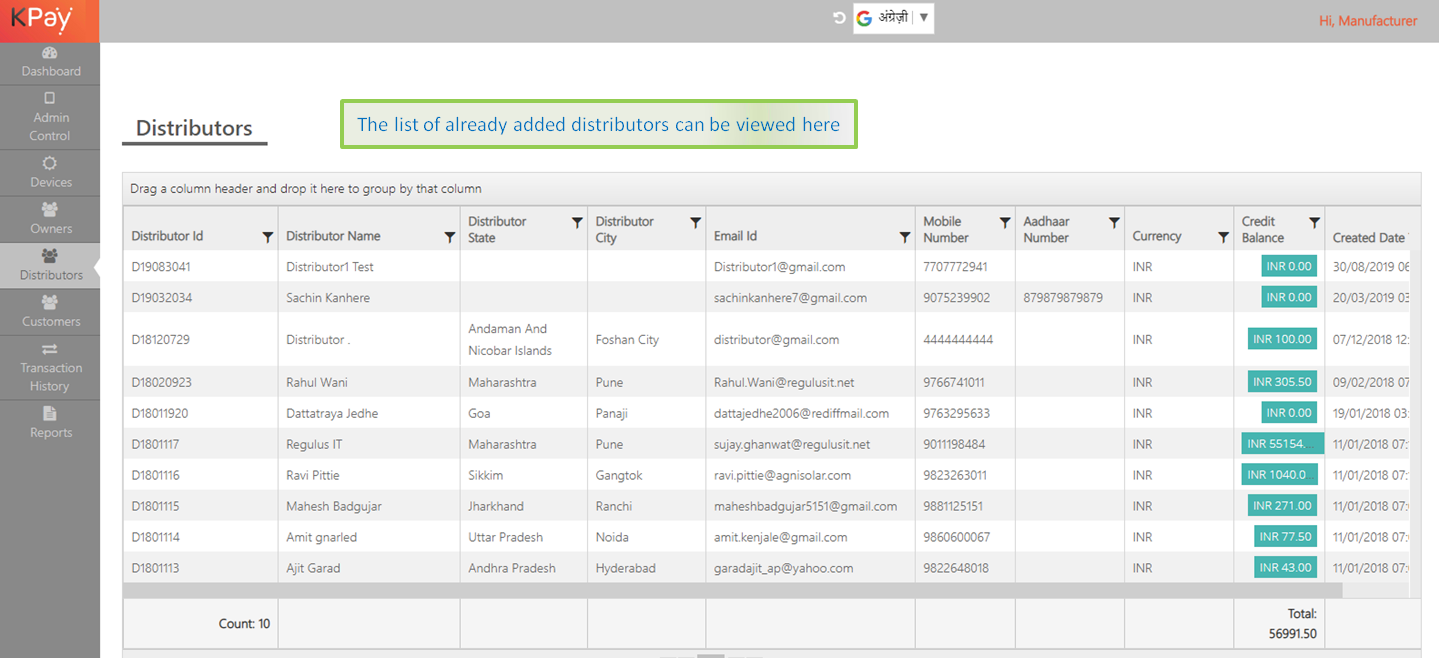The image size is (1439, 658).
Task: Filter the Mobile Number column
Action: point(1005,223)
